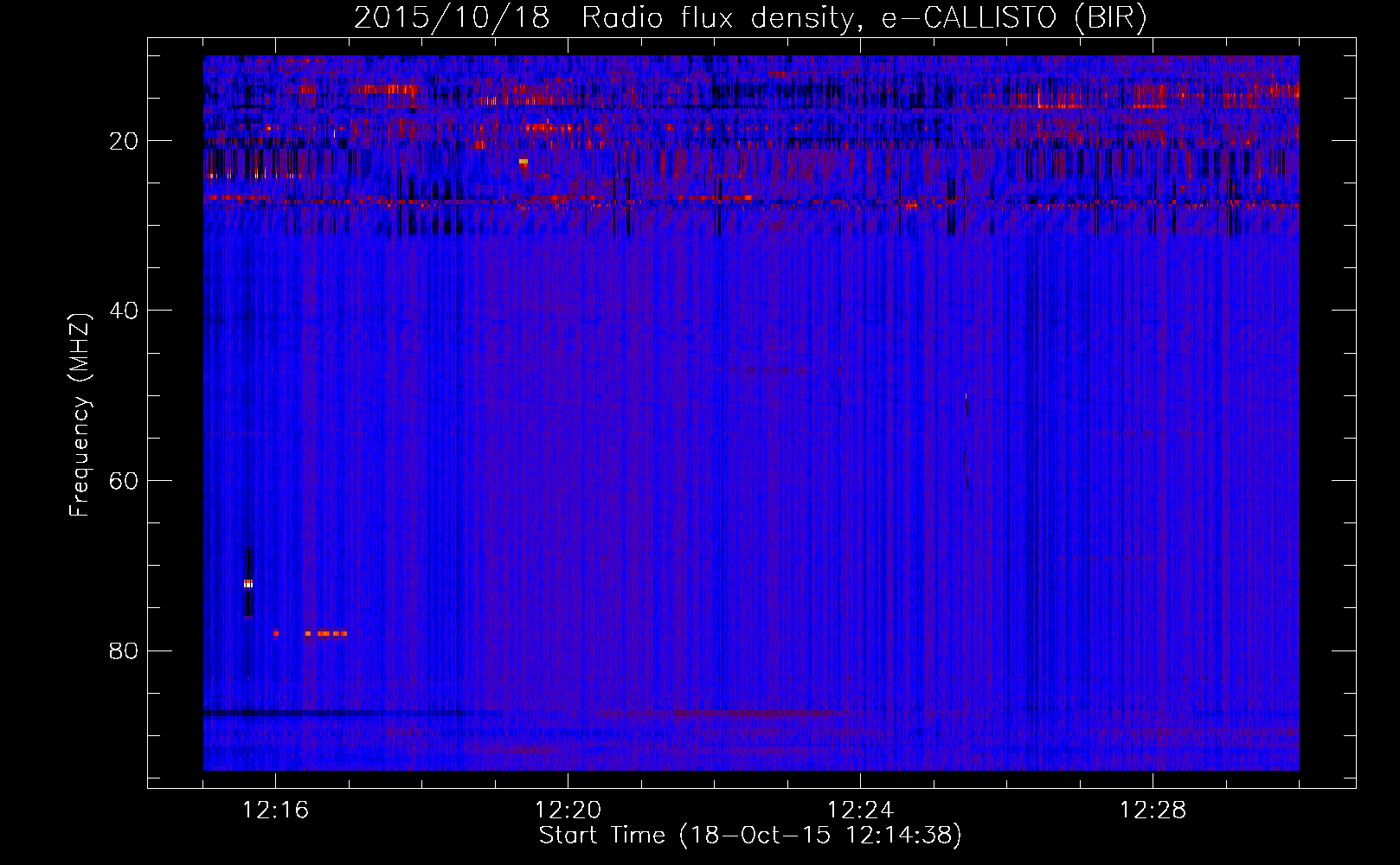Click the 12:24 time tick label
Screen dimensions: 1400x865
pos(861,811)
